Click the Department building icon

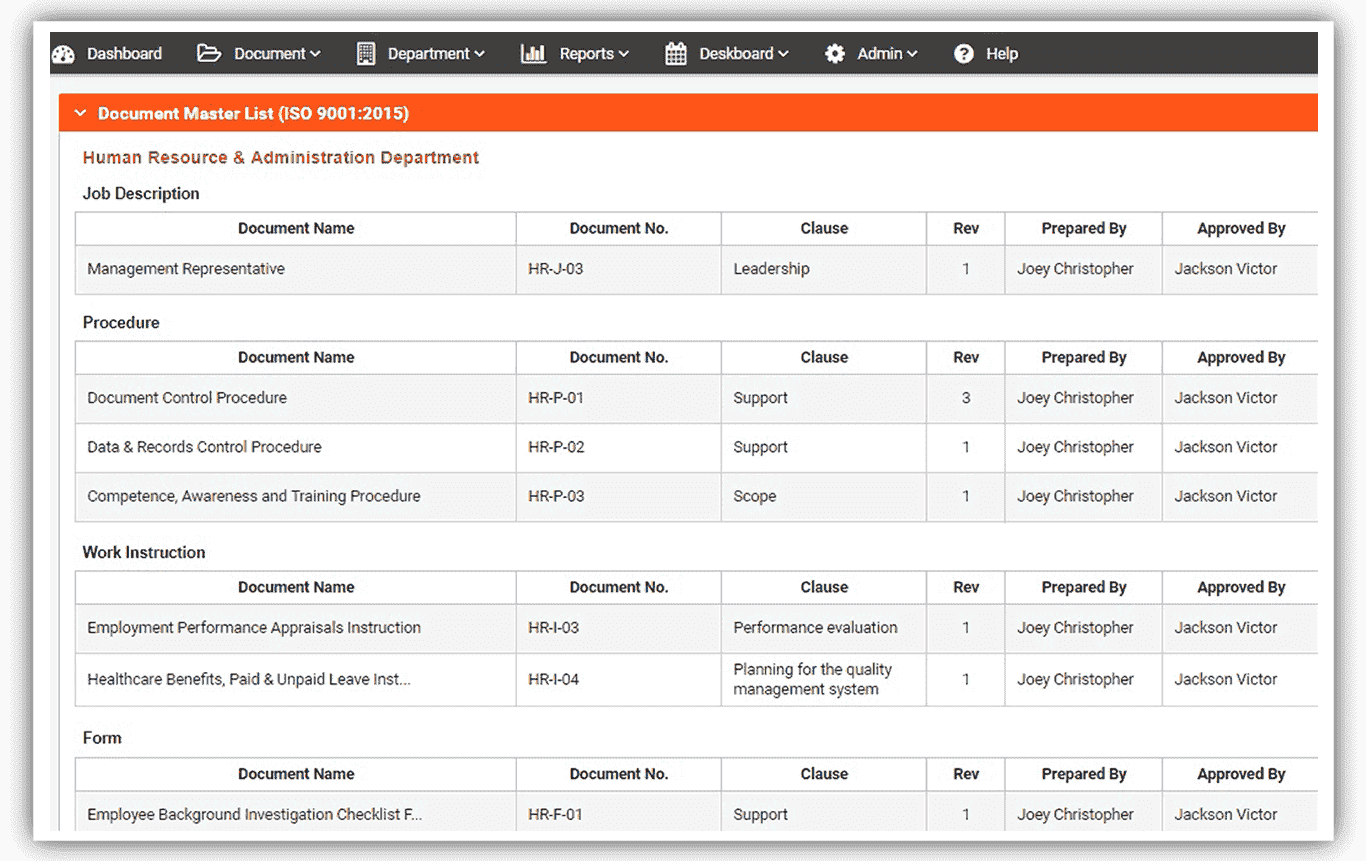click(x=366, y=53)
